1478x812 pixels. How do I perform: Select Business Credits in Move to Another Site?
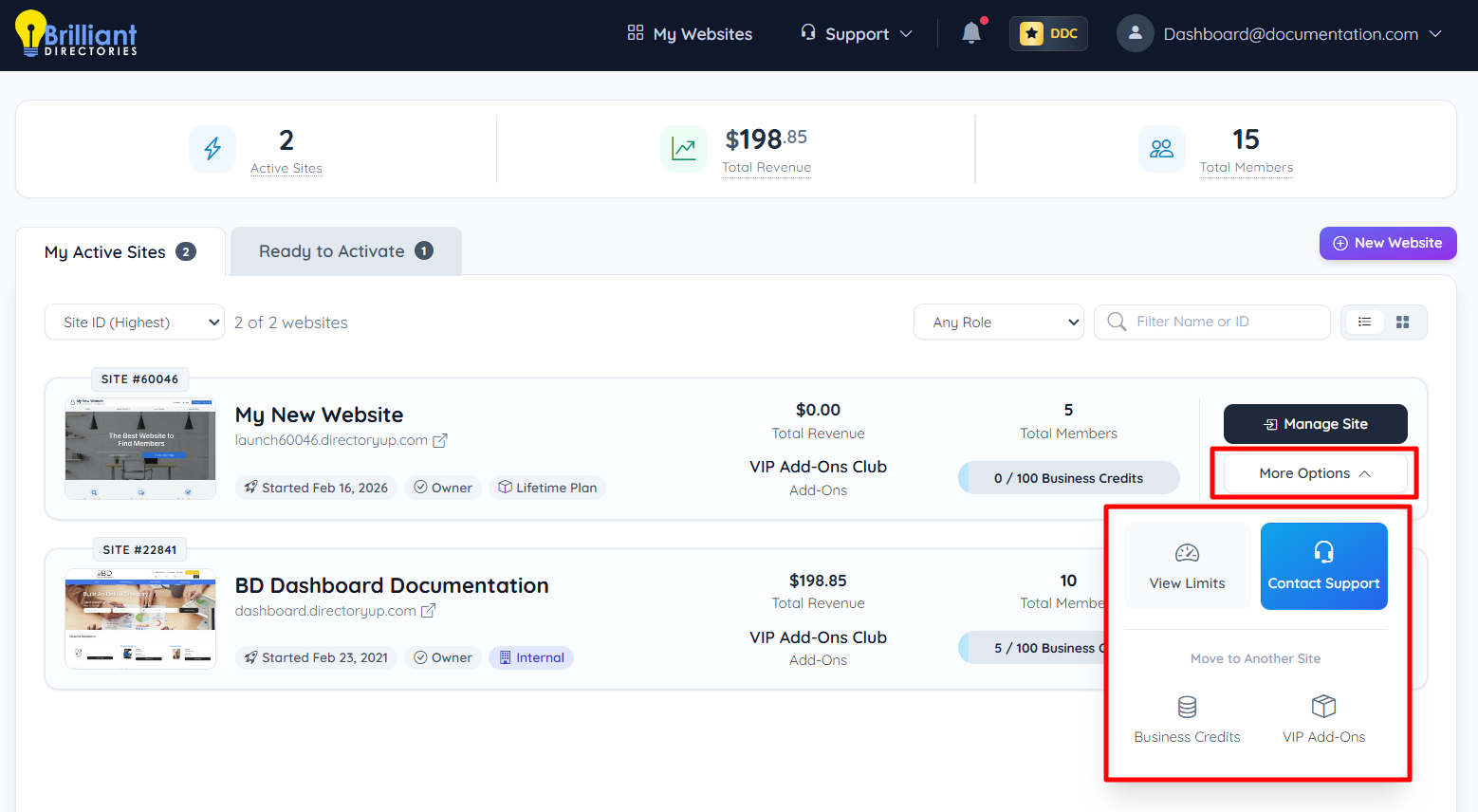point(1188,720)
